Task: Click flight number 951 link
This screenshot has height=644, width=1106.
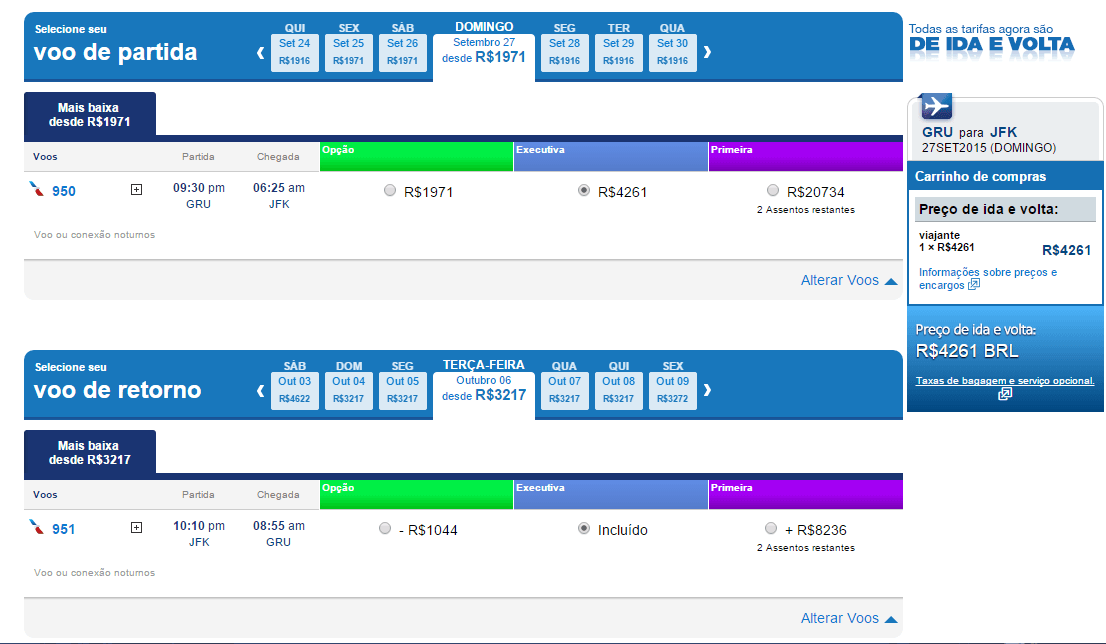Action: (x=64, y=529)
